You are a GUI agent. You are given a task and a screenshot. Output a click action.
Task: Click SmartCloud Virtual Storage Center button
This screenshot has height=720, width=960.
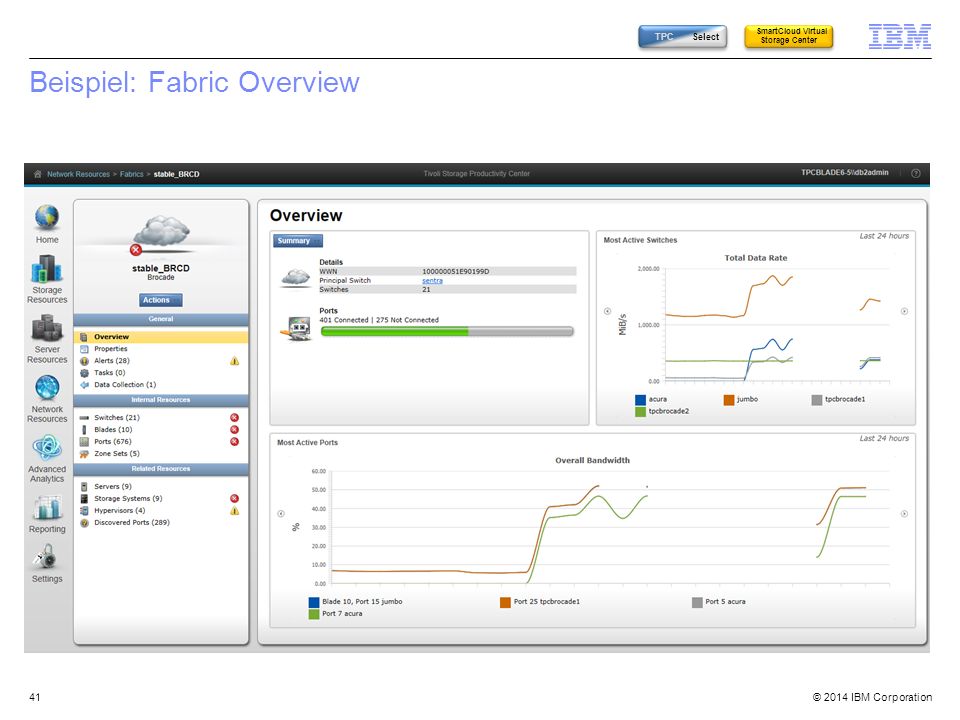pyautogui.click(x=789, y=36)
